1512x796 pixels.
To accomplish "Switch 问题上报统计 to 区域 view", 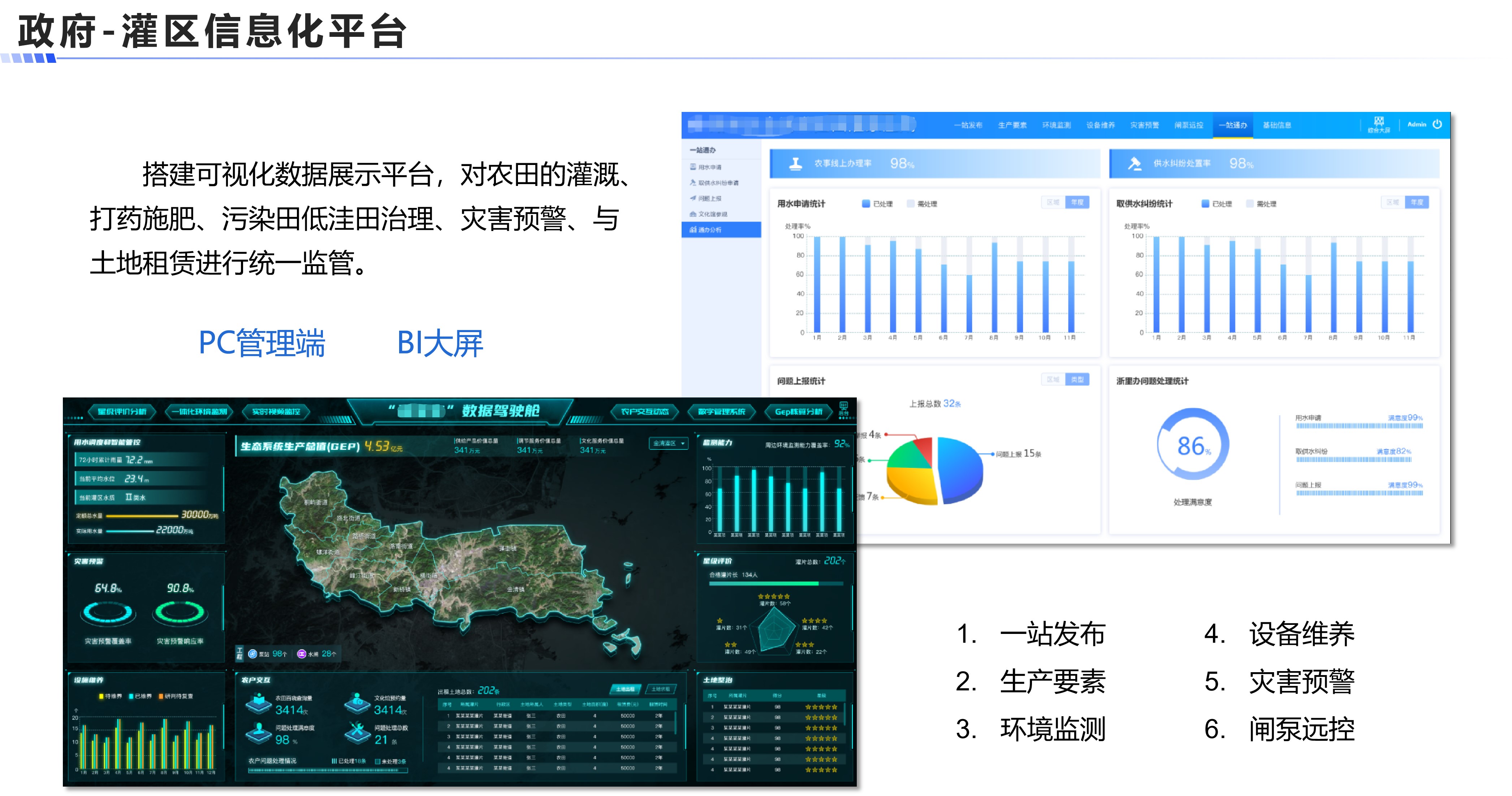I will click(x=1053, y=379).
